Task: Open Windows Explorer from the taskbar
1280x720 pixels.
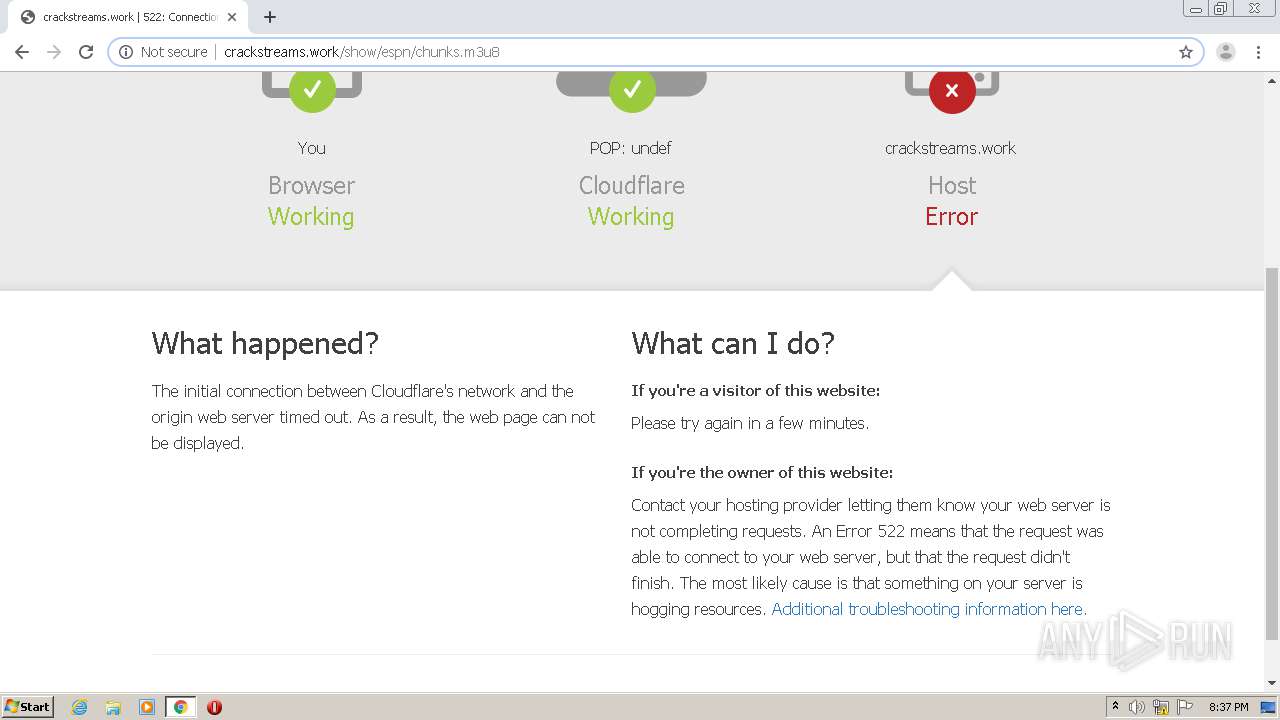Action: 113,707
